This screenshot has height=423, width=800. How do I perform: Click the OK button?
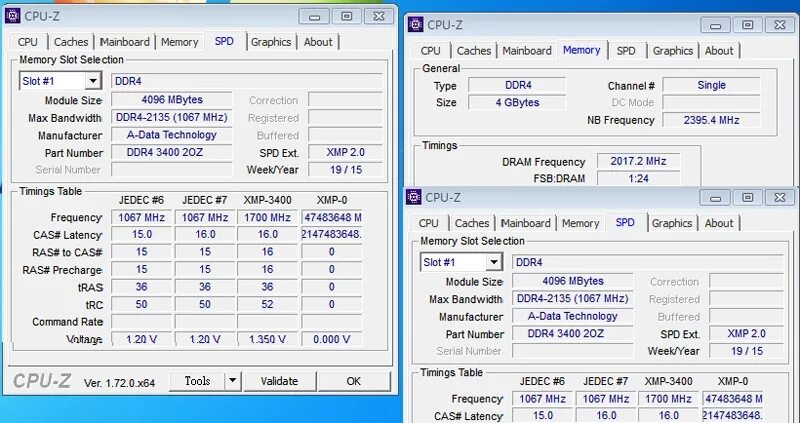coord(354,381)
